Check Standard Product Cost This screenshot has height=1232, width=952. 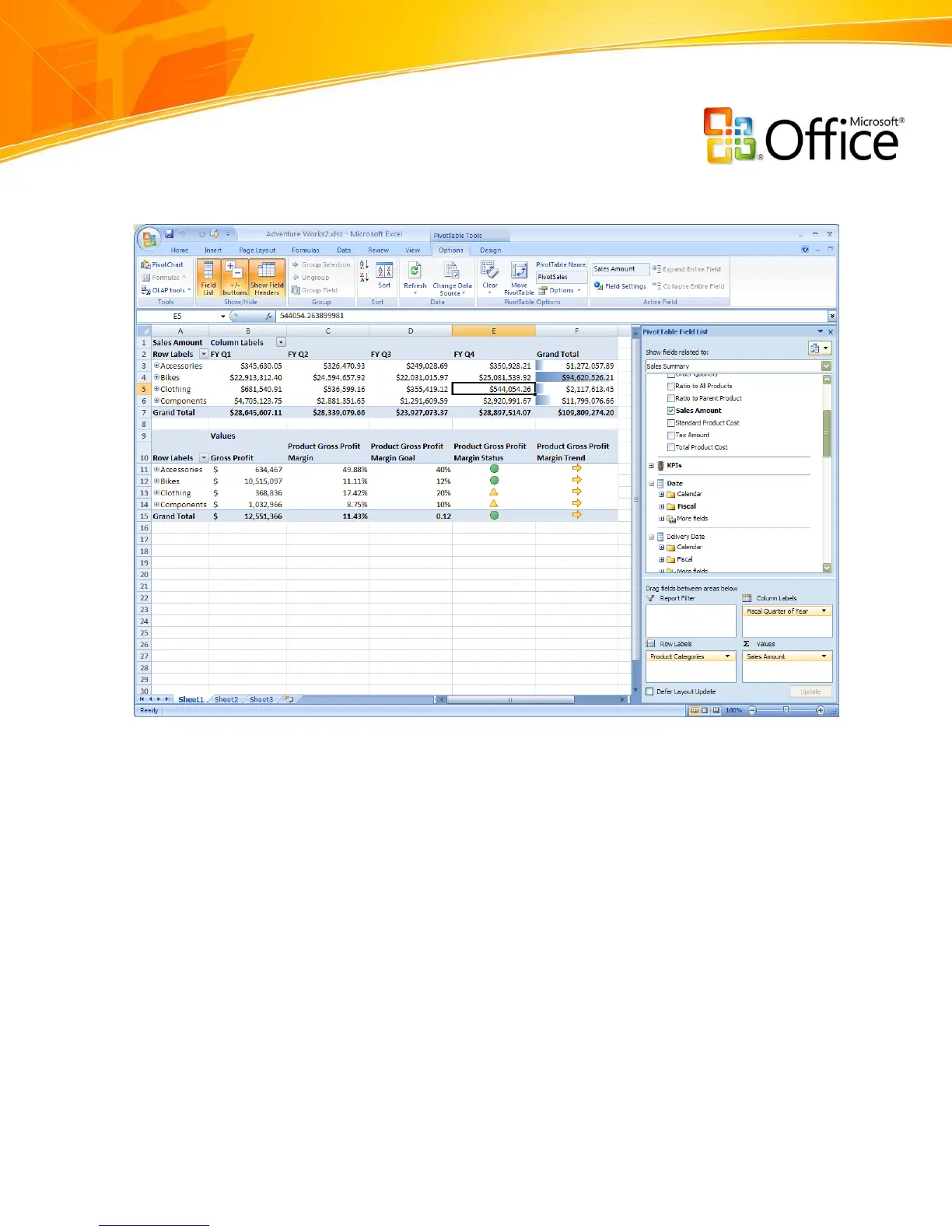point(670,423)
